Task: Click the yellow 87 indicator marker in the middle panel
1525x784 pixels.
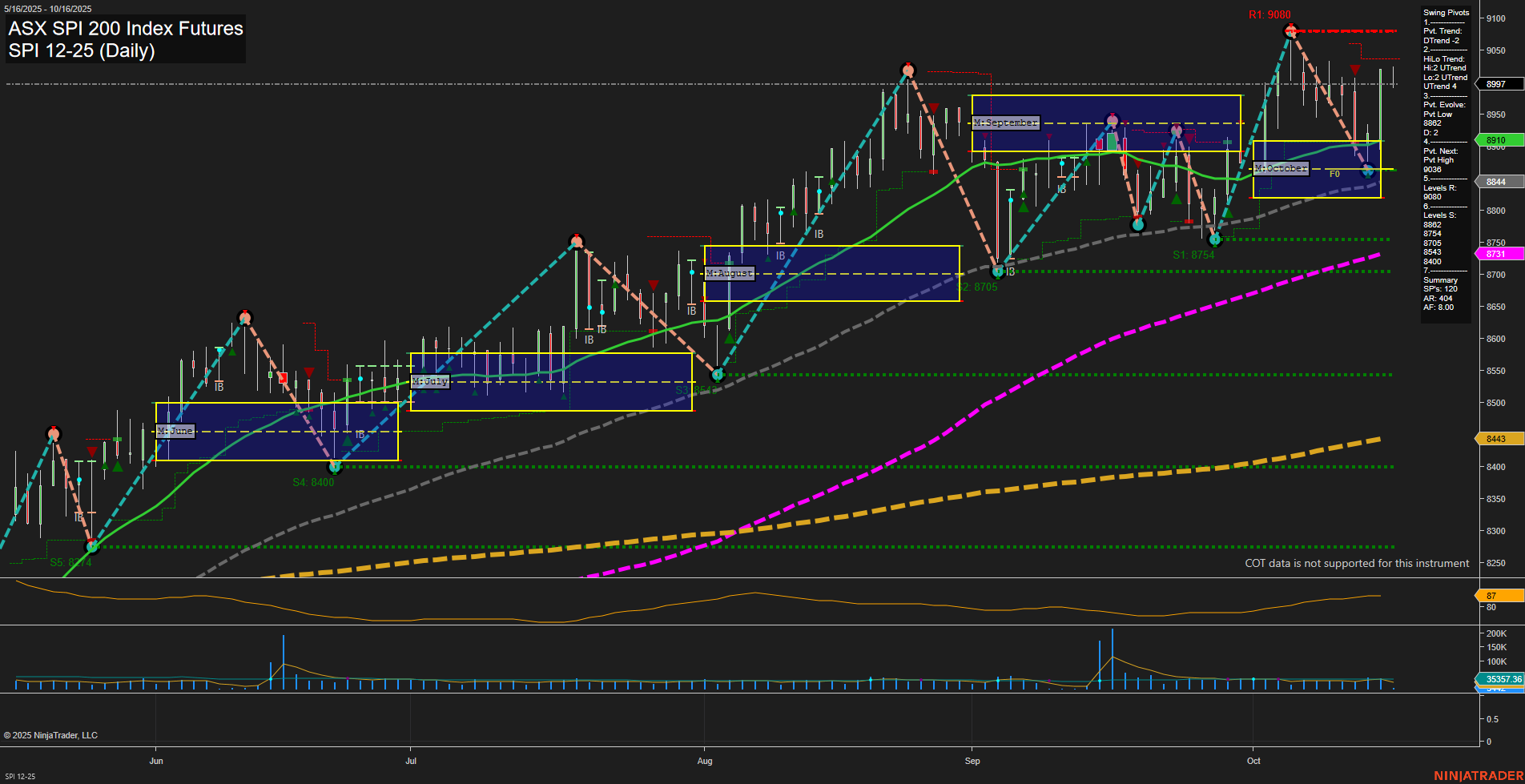Action: click(1497, 595)
